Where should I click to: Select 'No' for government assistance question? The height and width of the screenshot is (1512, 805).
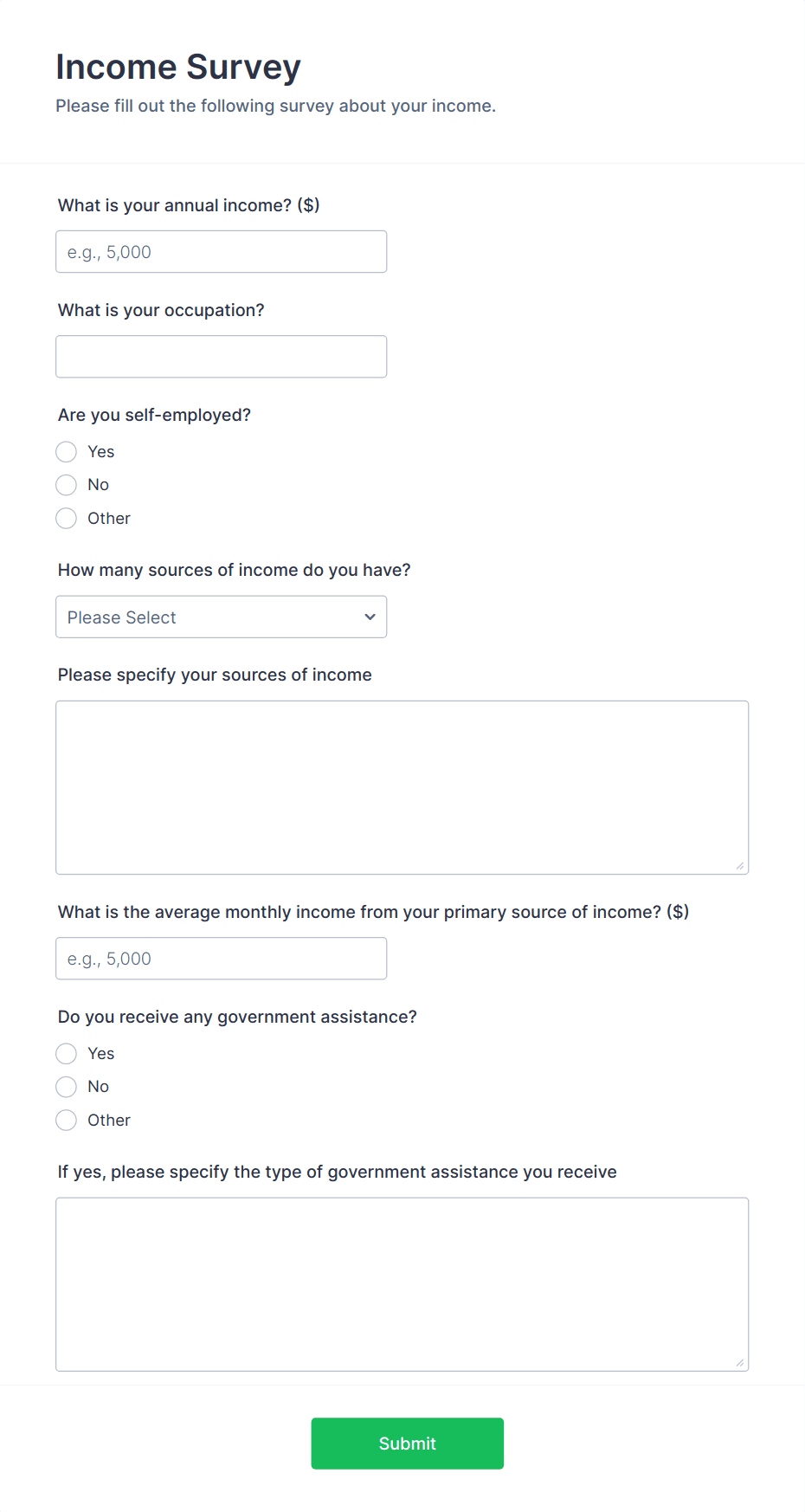pyautogui.click(x=66, y=1086)
